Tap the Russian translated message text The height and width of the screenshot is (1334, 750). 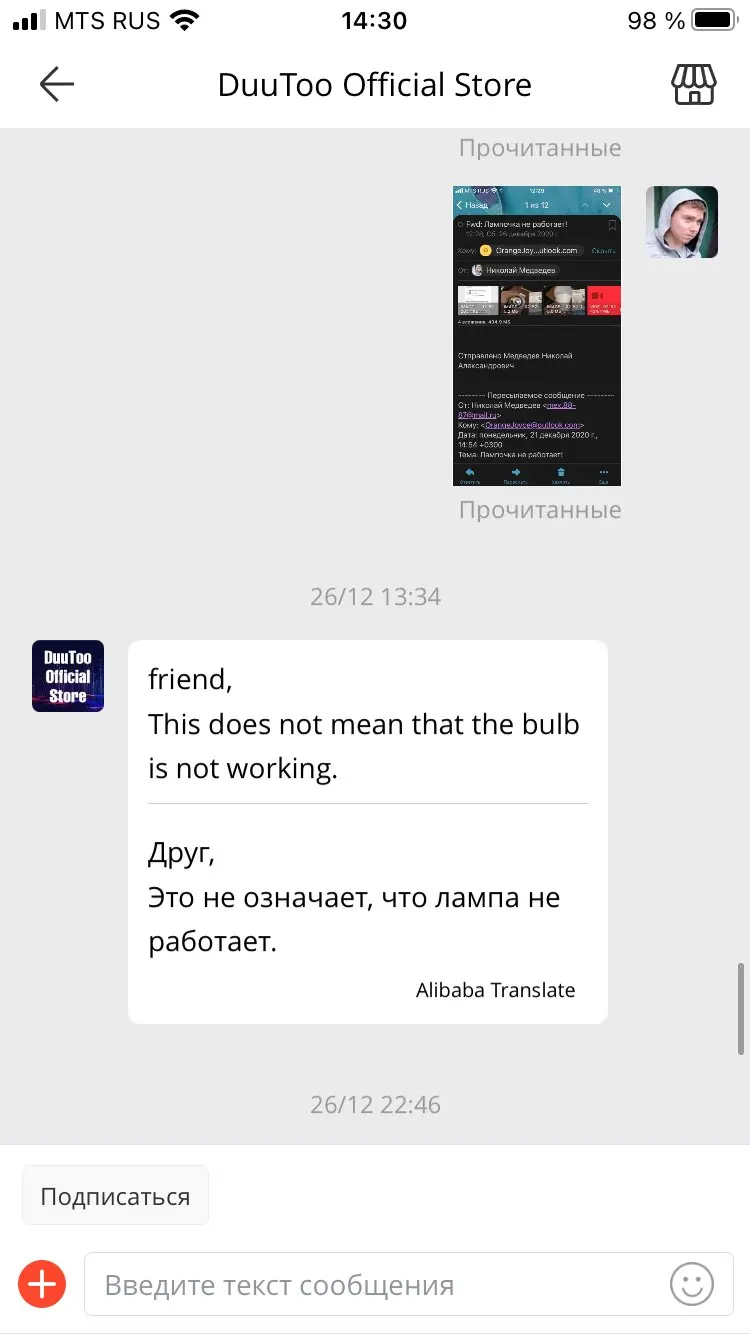354,897
